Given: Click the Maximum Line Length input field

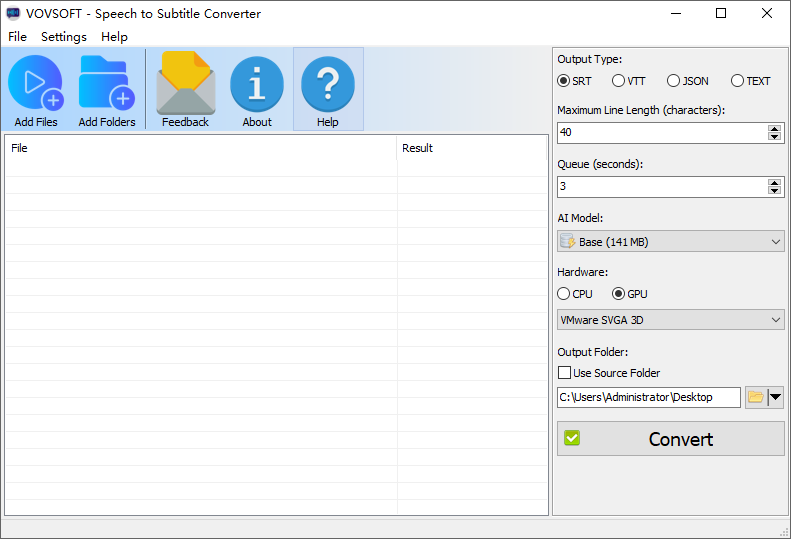Looking at the screenshot, I should pos(662,133).
